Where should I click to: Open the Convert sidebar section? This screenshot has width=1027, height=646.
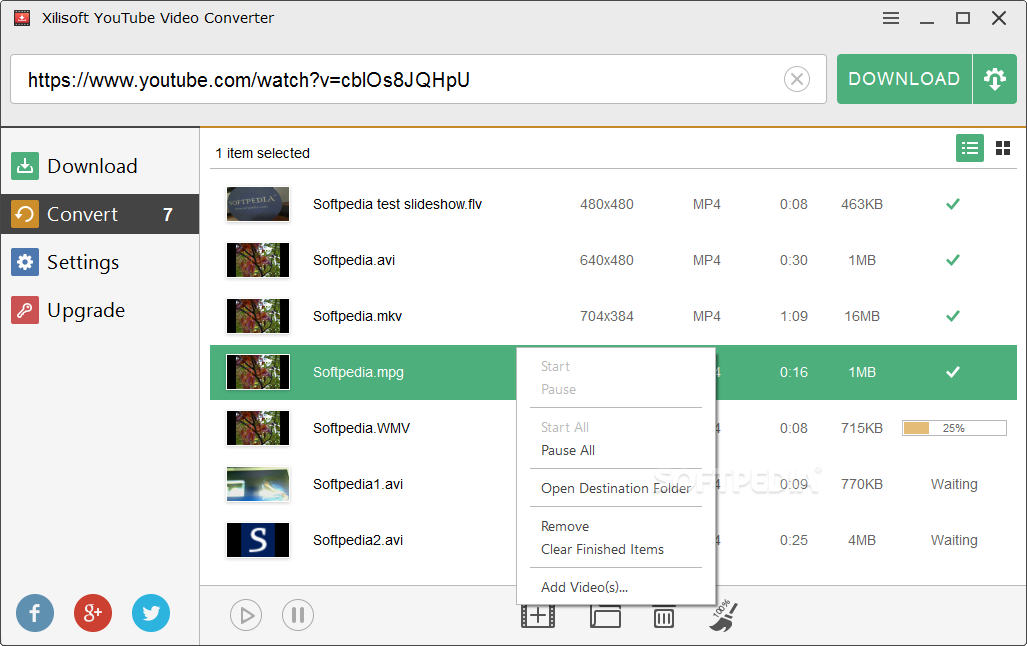coord(100,214)
